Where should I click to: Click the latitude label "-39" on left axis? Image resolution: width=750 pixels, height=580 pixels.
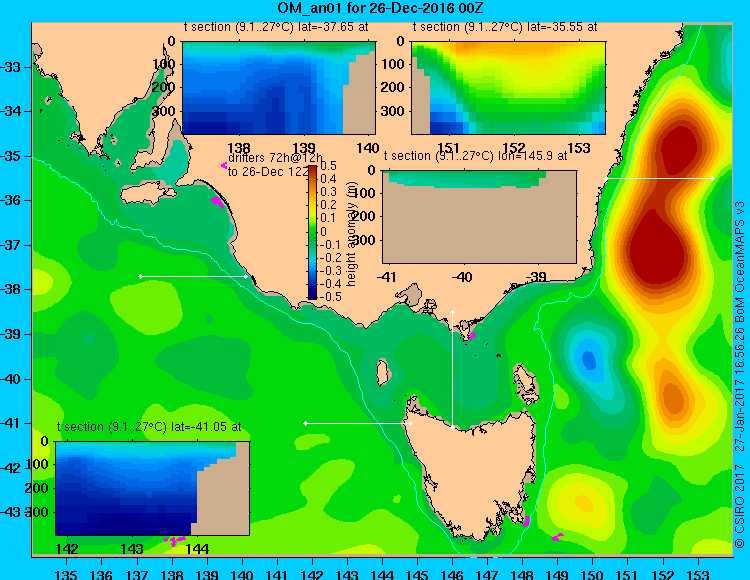pos(11,334)
